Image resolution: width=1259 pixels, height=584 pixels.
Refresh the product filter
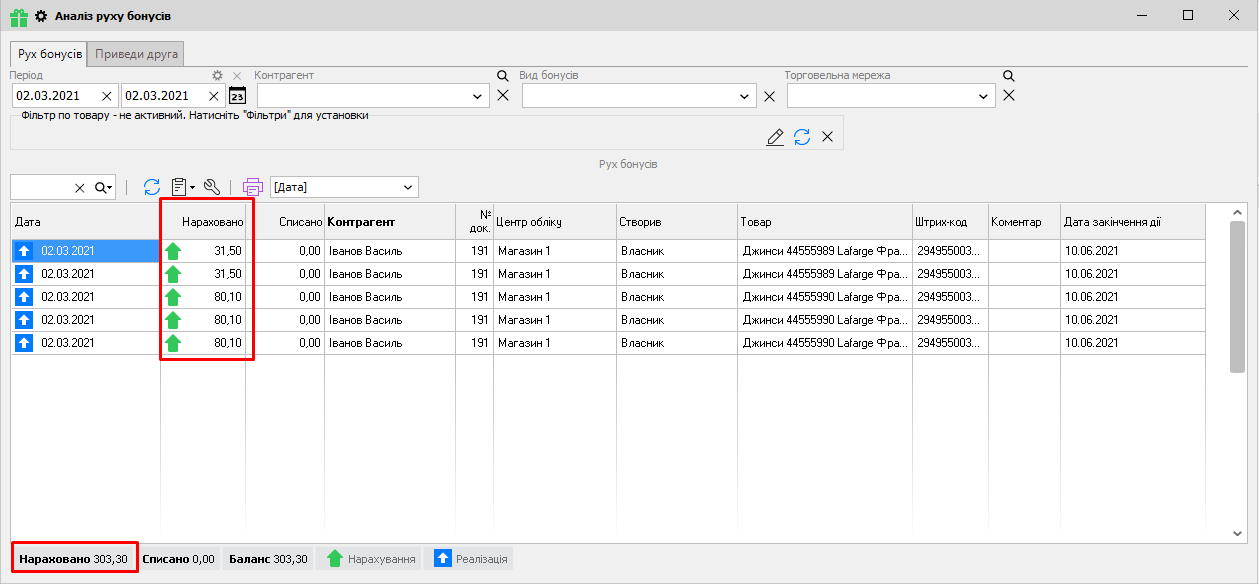802,137
